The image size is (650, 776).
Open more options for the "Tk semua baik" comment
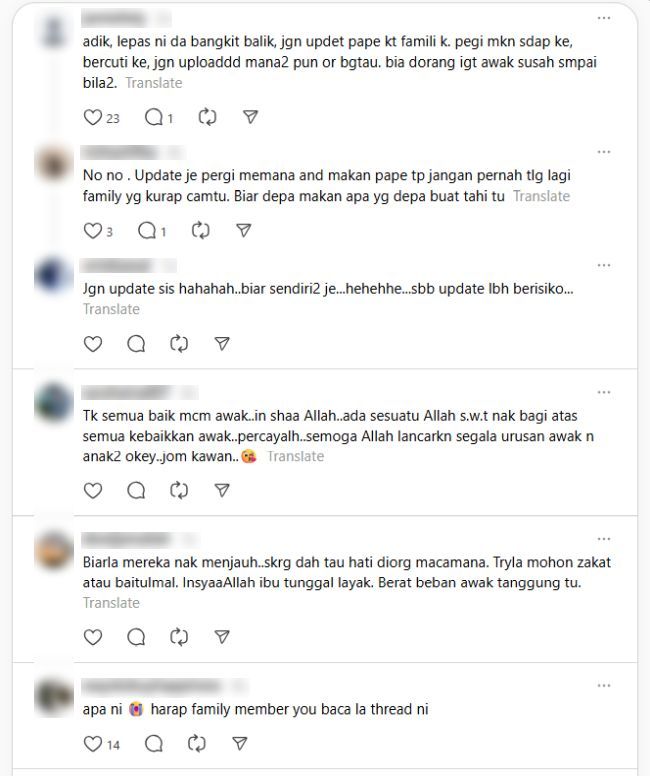coord(603,392)
